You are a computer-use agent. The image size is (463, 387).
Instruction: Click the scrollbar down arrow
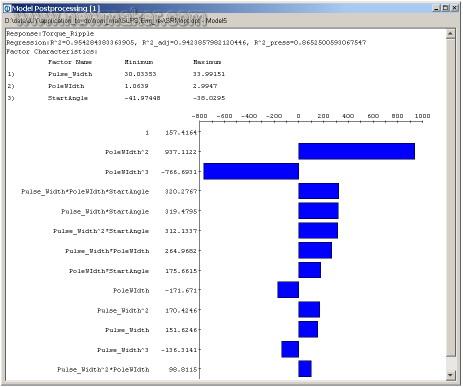tap(450, 375)
